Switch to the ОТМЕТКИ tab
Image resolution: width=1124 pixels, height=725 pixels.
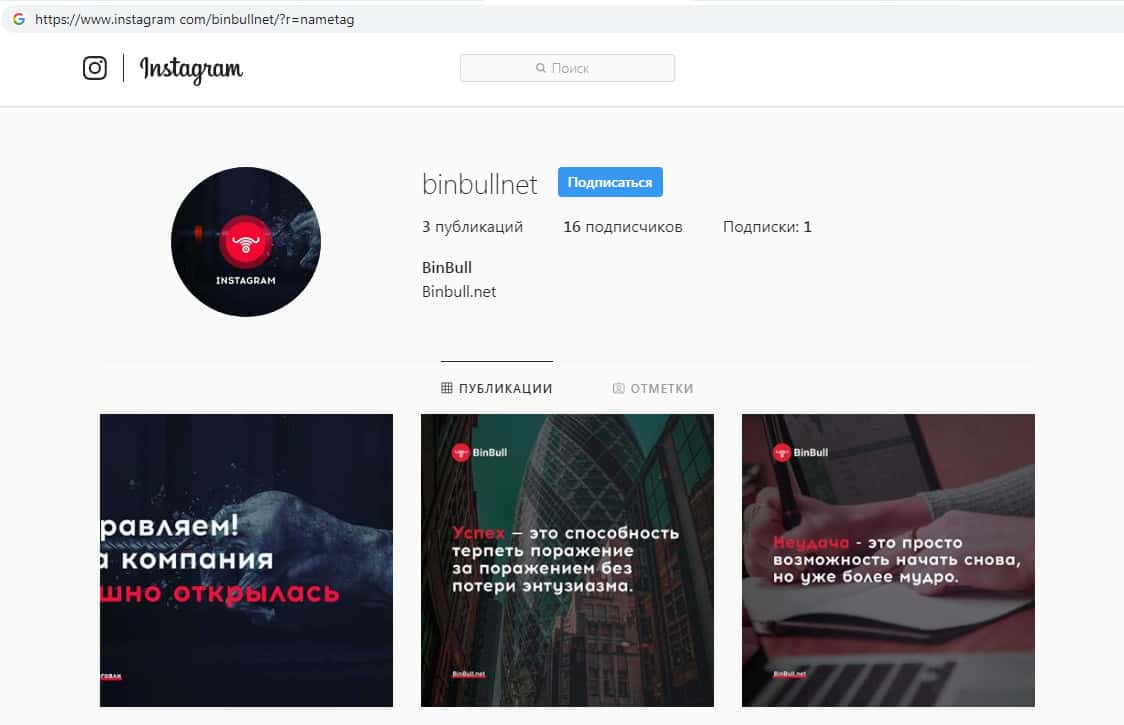pos(653,388)
